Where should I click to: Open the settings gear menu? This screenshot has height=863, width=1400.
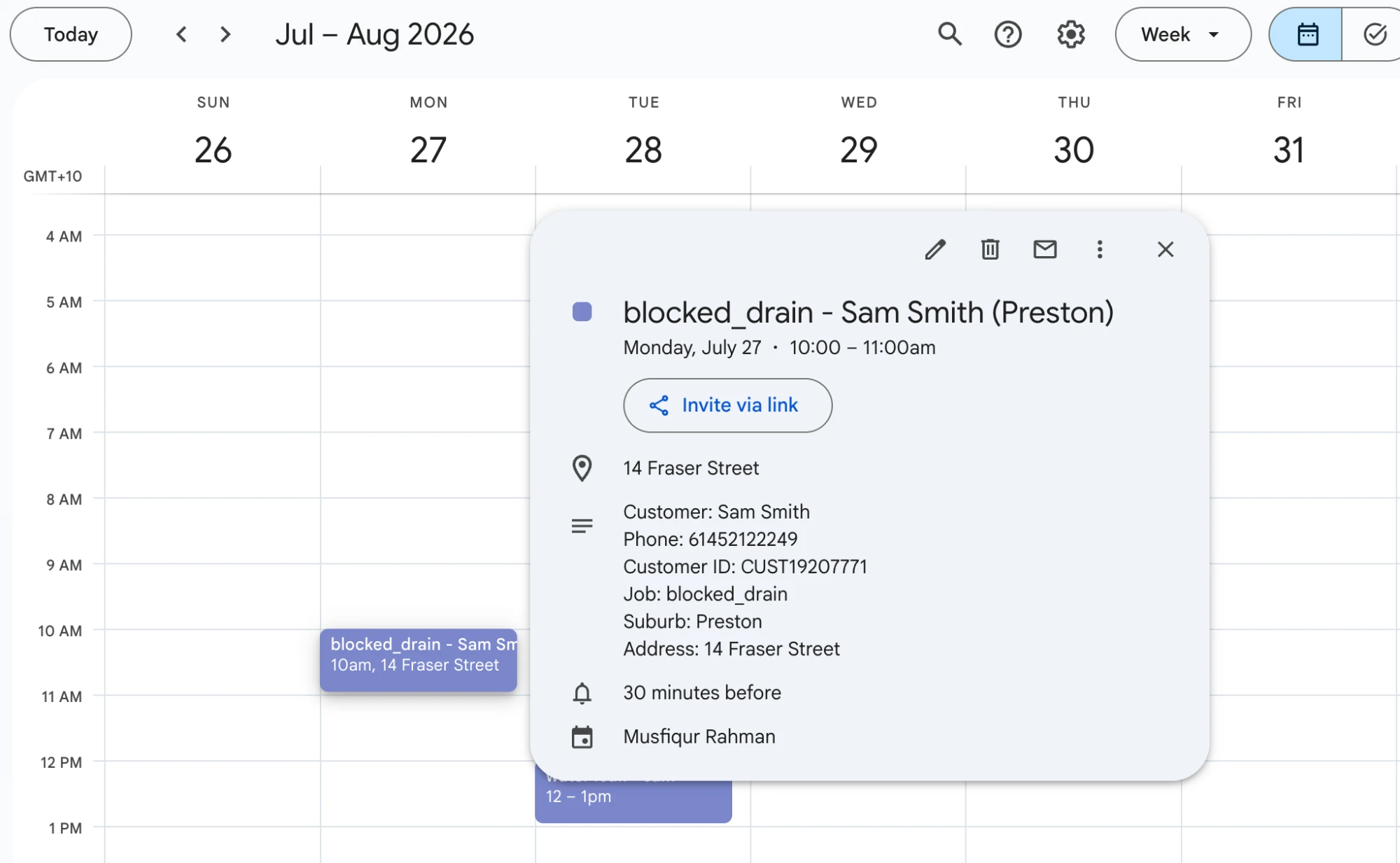point(1071,34)
